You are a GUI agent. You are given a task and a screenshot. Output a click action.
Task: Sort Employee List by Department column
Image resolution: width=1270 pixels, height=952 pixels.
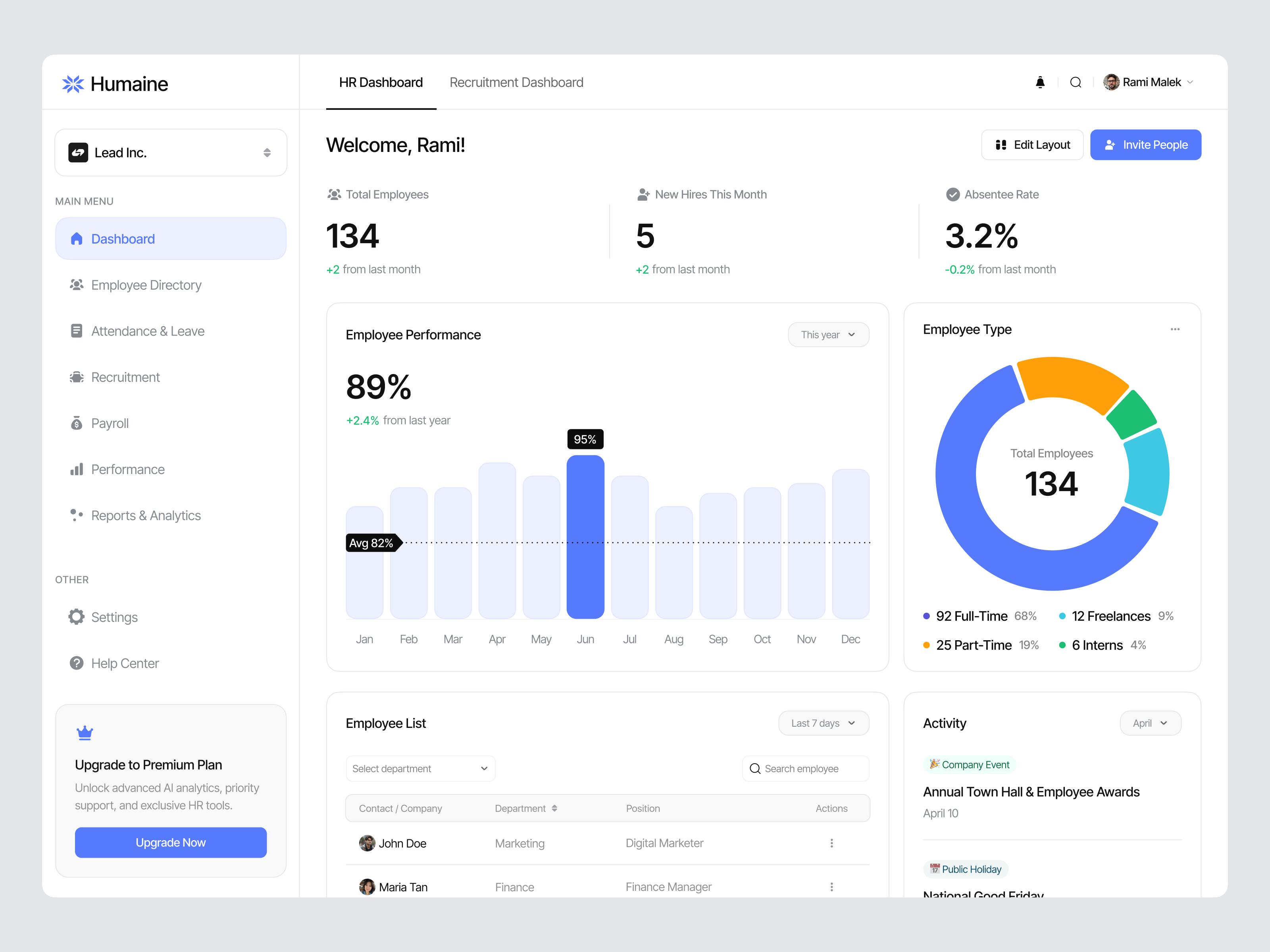point(554,808)
